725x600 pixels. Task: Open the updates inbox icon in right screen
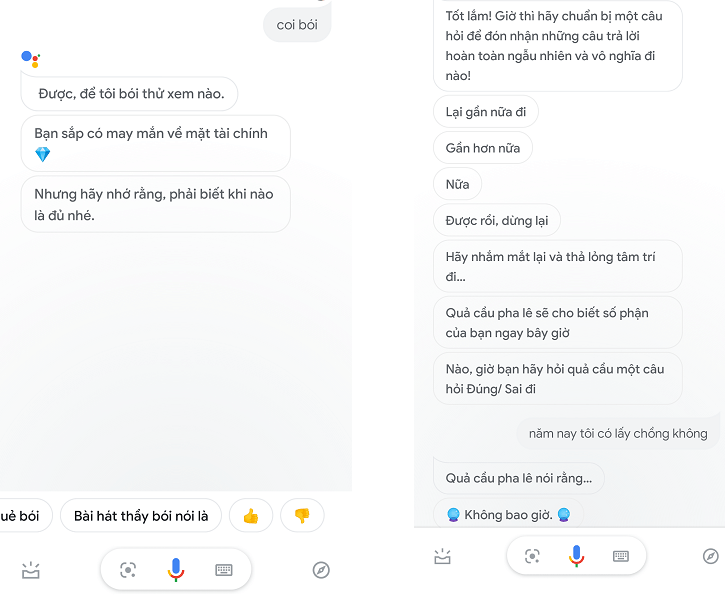click(442, 556)
